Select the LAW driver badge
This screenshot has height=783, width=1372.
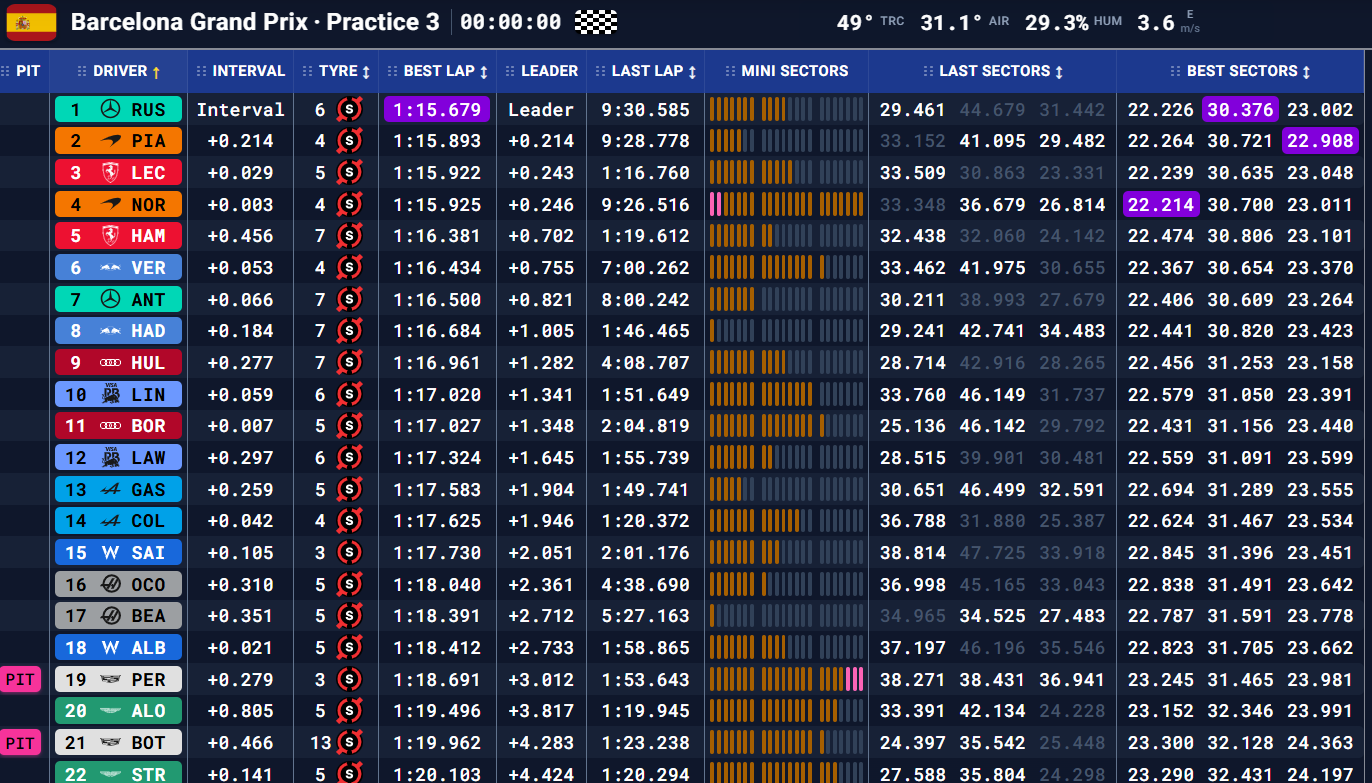click(118, 458)
